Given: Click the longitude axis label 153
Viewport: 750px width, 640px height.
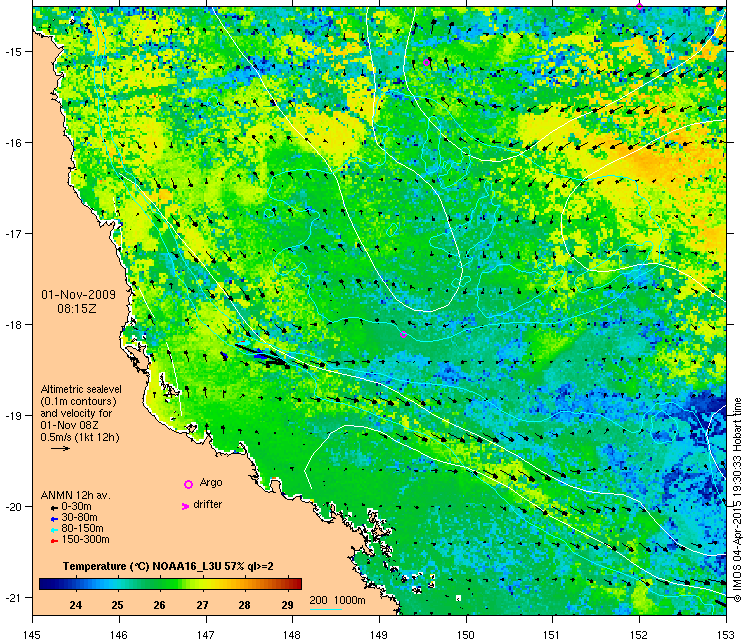Looking at the screenshot, I should coord(726,635).
